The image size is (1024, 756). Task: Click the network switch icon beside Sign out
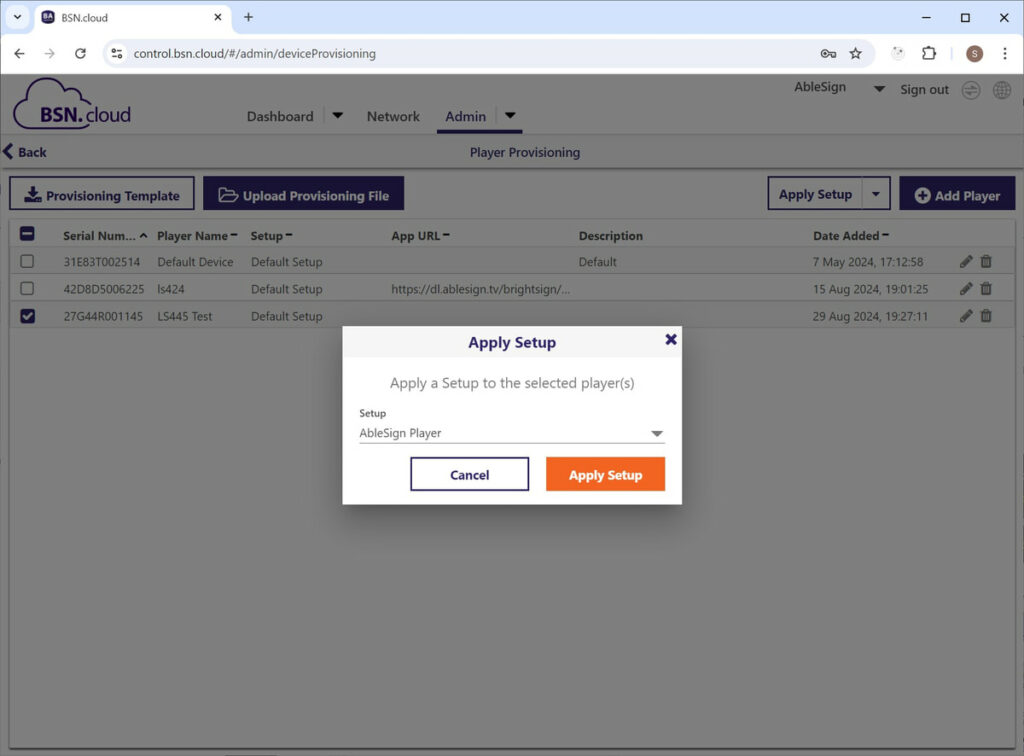[x=970, y=89]
